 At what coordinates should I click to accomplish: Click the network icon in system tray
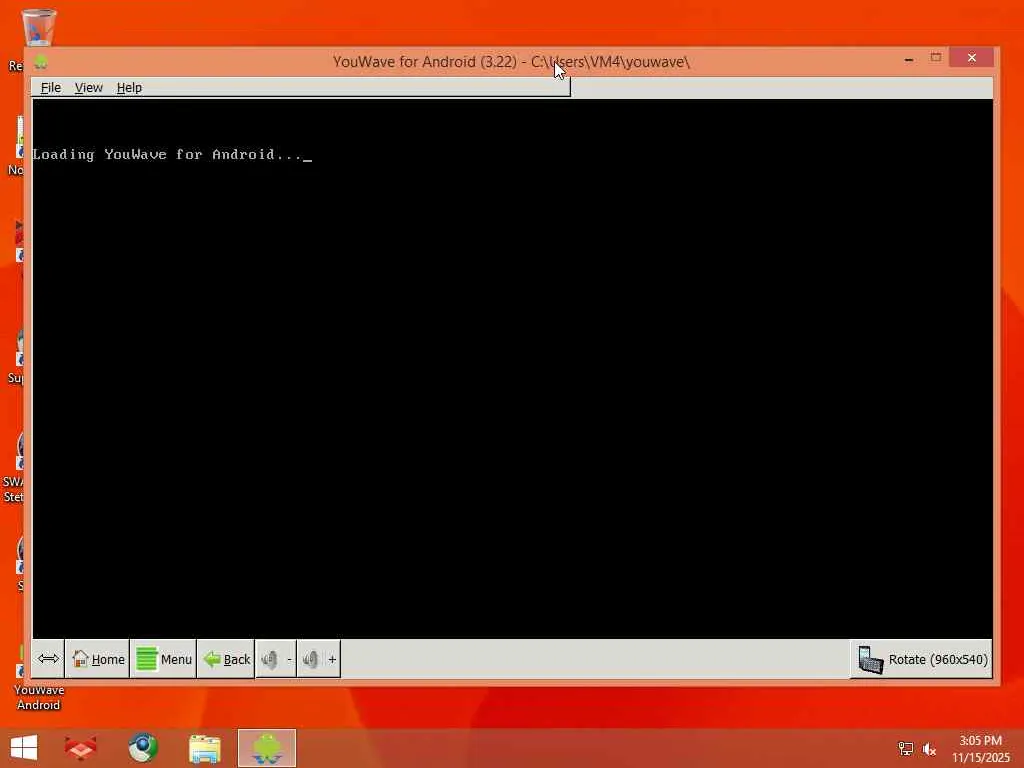(905, 749)
